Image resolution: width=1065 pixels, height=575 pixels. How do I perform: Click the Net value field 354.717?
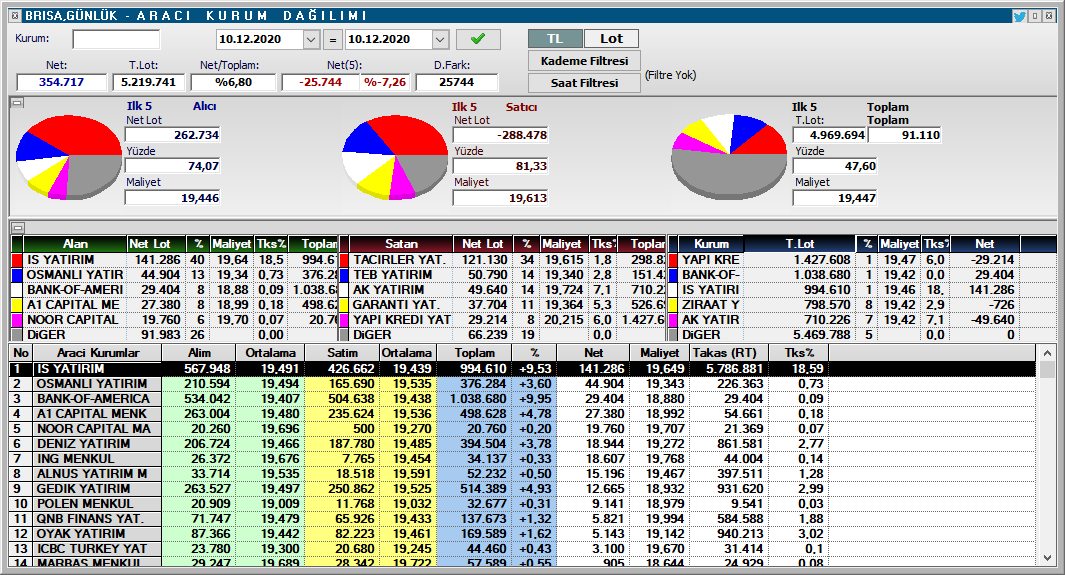pos(62,82)
